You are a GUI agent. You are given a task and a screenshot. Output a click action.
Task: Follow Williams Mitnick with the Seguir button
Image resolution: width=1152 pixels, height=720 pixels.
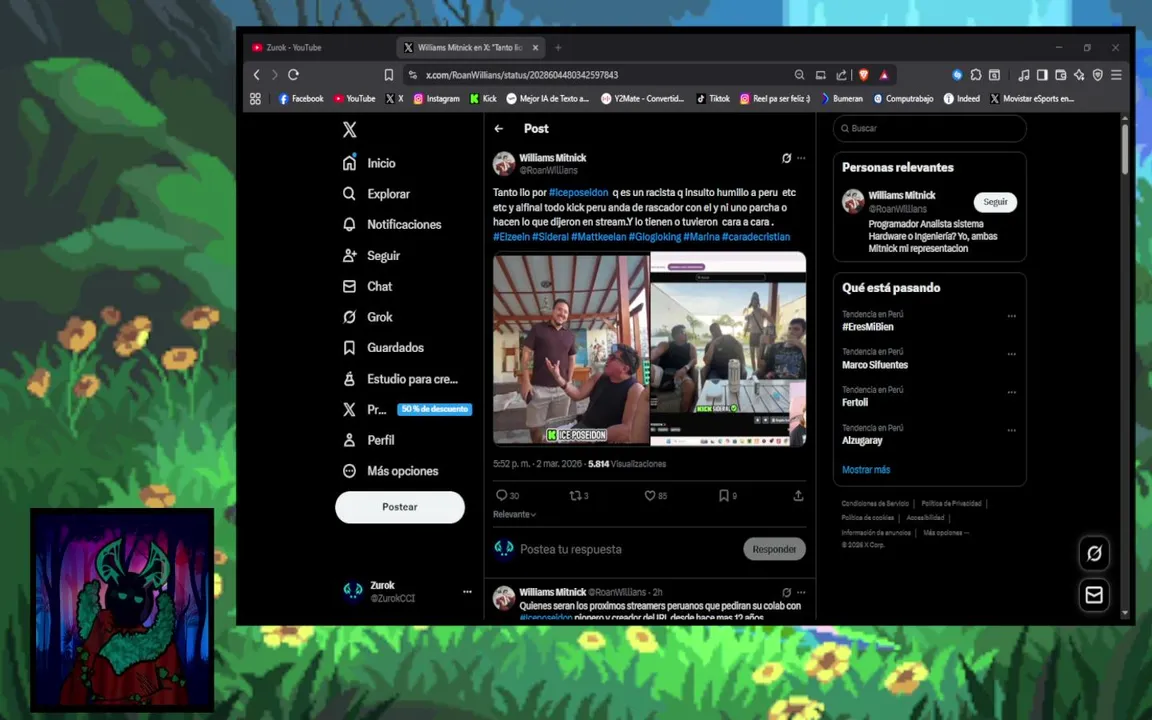pyautogui.click(x=996, y=202)
